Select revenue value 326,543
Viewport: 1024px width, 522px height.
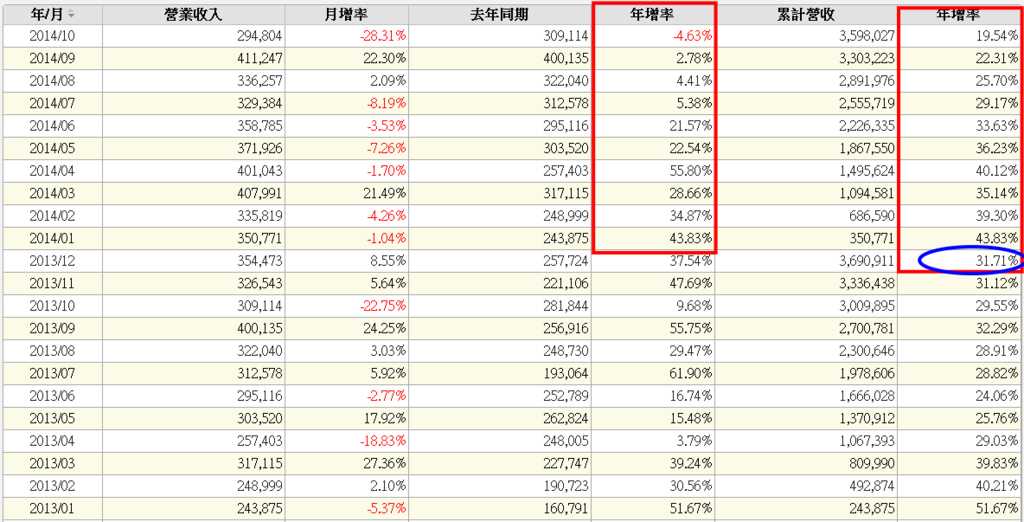point(261,284)
